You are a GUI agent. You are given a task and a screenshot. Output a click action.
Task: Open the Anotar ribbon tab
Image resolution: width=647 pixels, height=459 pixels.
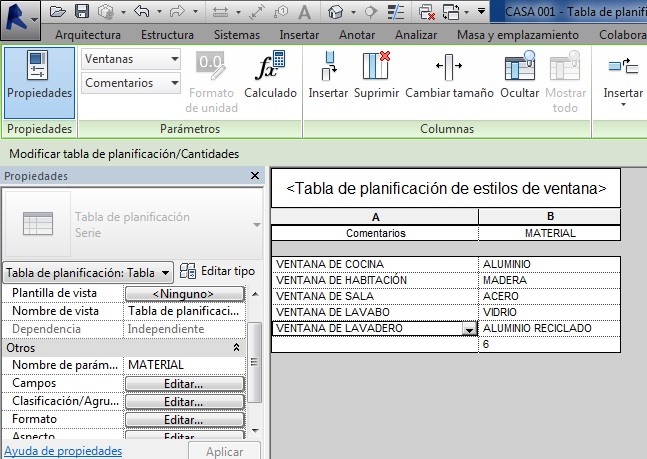[x=358, y=35]
